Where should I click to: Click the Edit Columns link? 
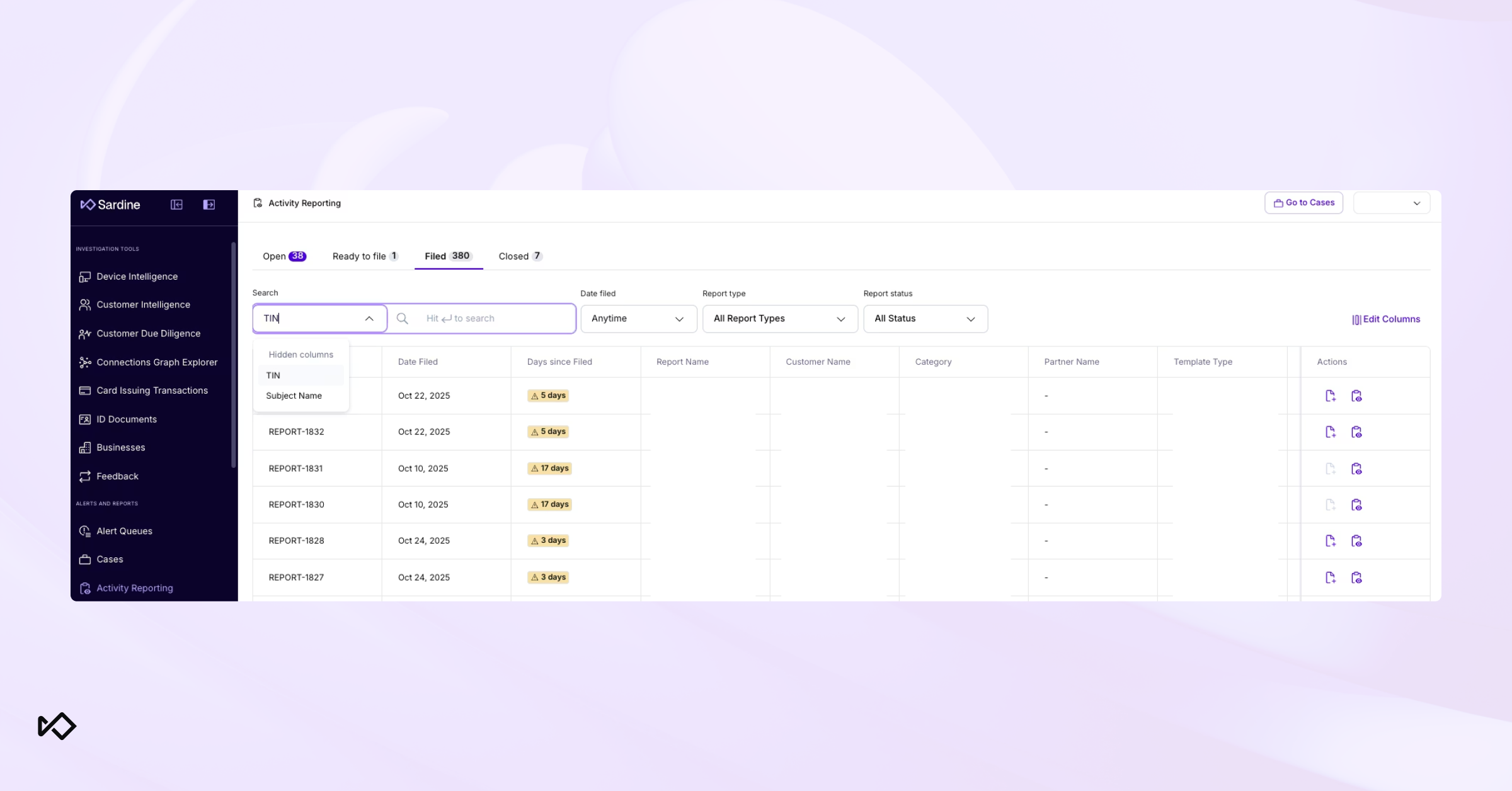click(1386, 319)
